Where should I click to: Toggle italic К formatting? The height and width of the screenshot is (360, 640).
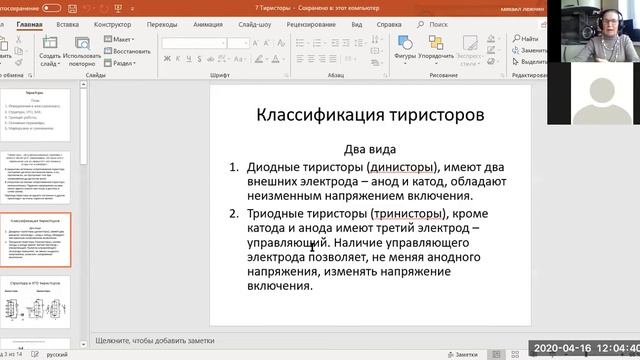(178, 59)
